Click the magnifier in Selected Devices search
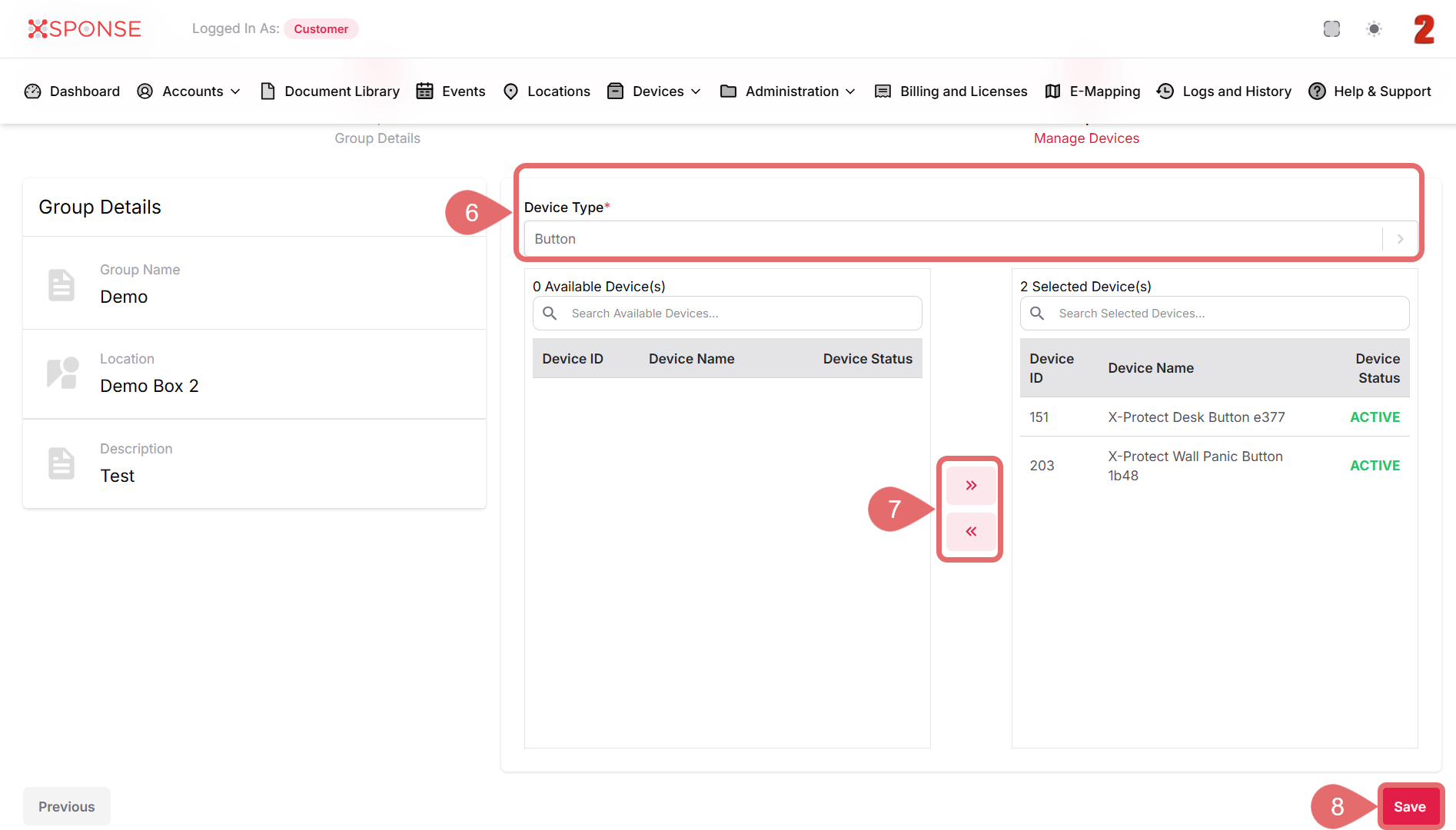The height and width of the screenshot is (830, 1456). [x=1037, y=314]
